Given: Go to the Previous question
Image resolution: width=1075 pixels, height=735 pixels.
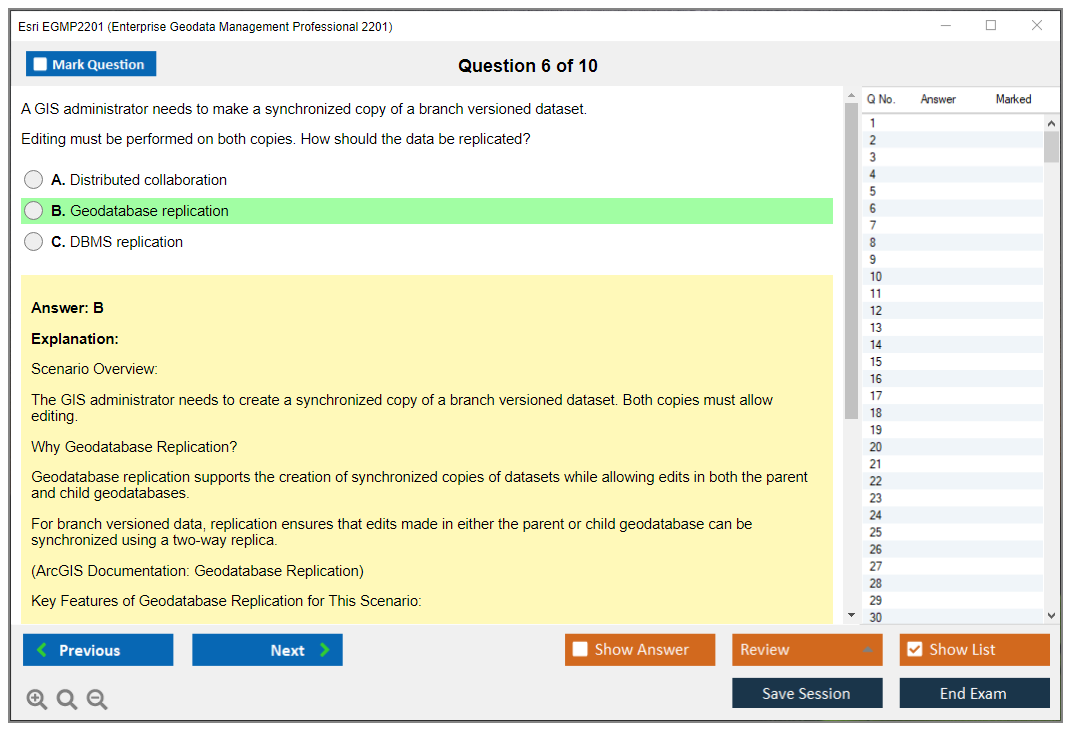Looking at the screenshot, I should click(98, 649).
